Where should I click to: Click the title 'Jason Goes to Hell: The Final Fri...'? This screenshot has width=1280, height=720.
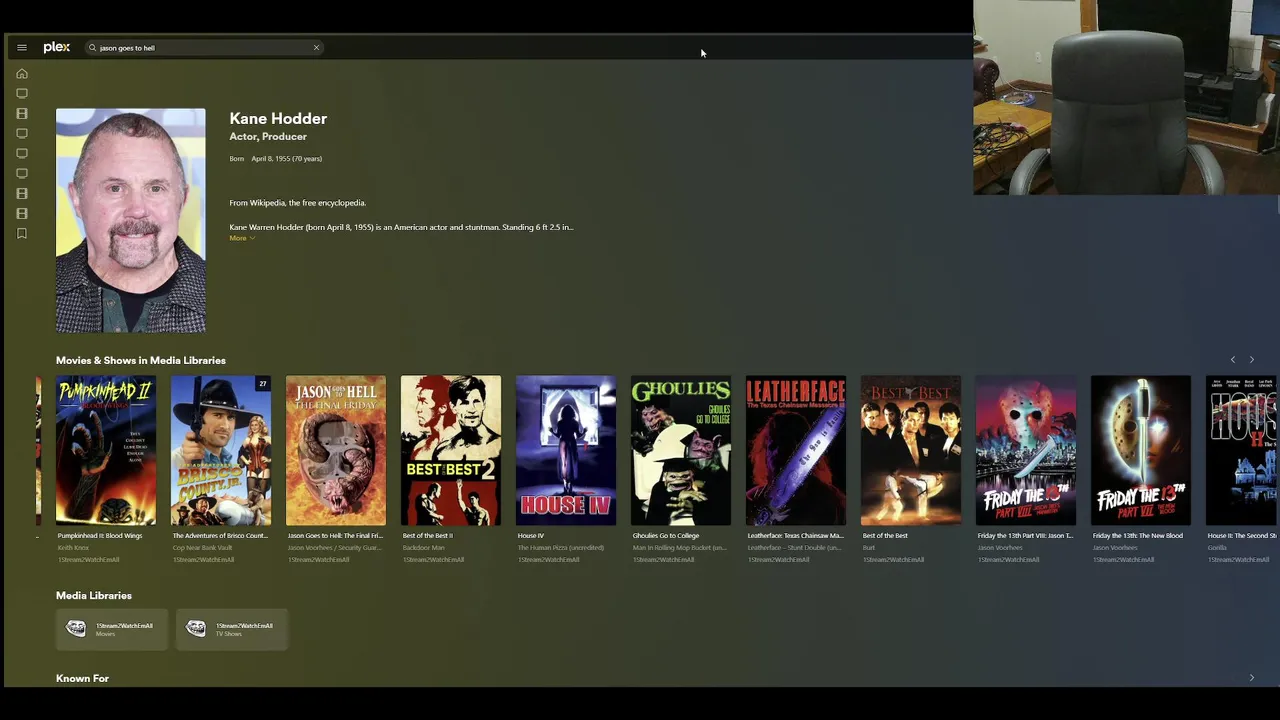(x=335, y=536)
